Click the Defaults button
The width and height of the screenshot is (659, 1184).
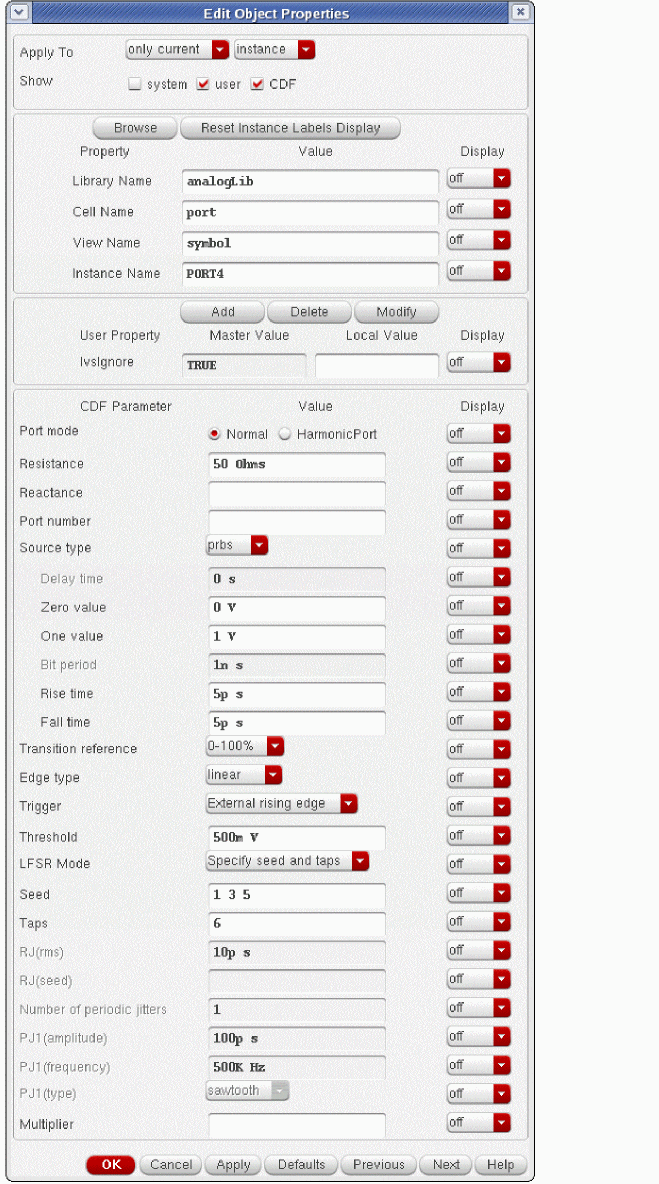pos(301,1164)
